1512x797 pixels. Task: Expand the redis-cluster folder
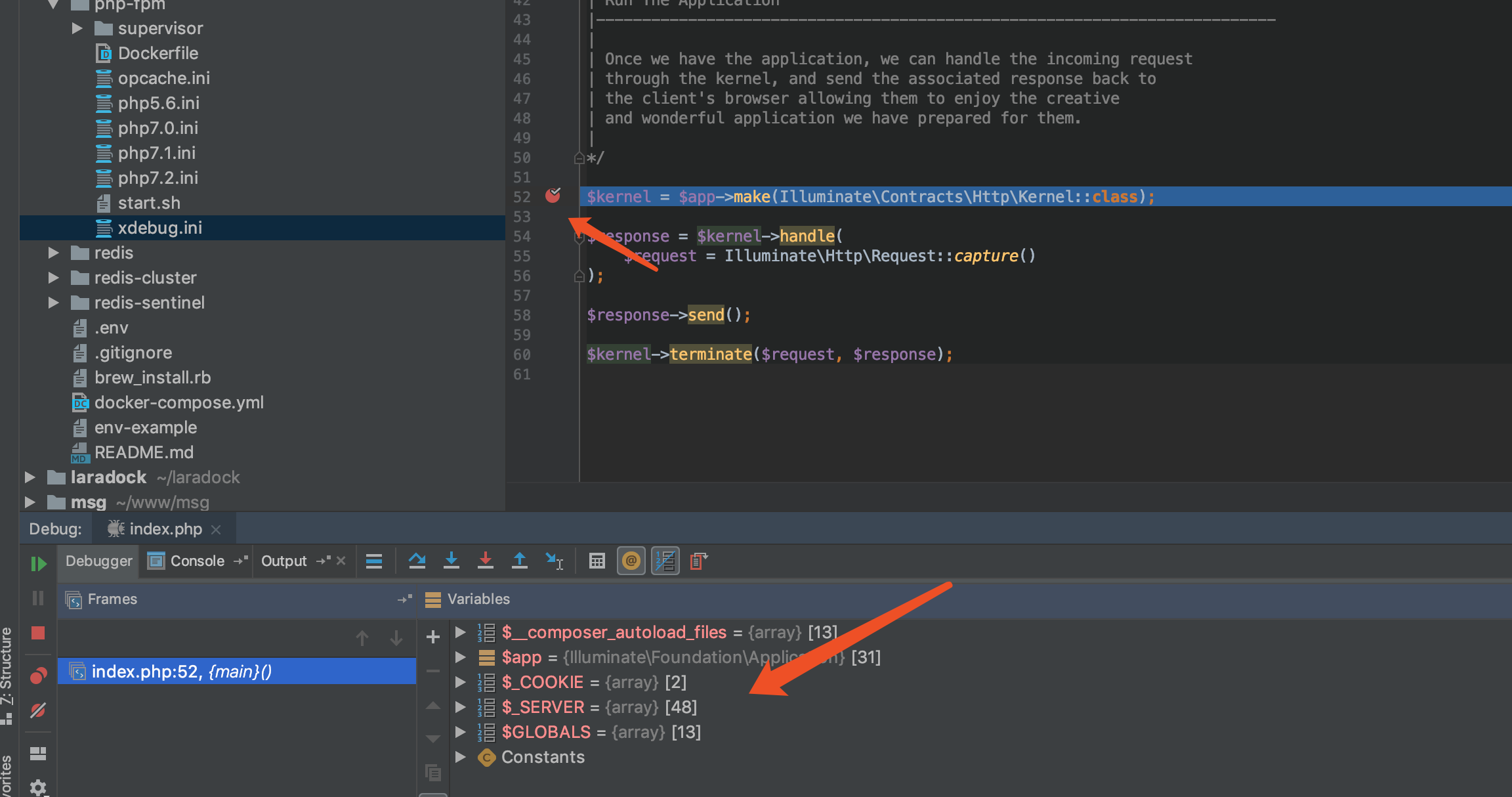click(x=54, y=278)
